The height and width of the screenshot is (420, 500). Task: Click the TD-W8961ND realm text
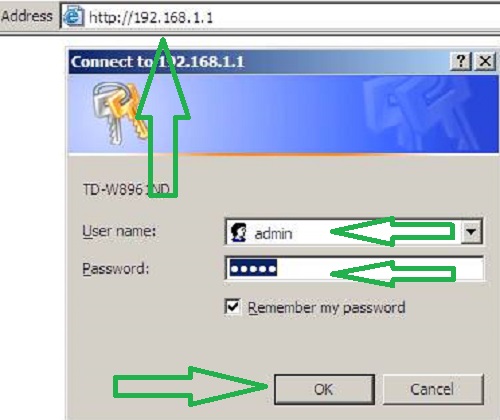[126, 190]
